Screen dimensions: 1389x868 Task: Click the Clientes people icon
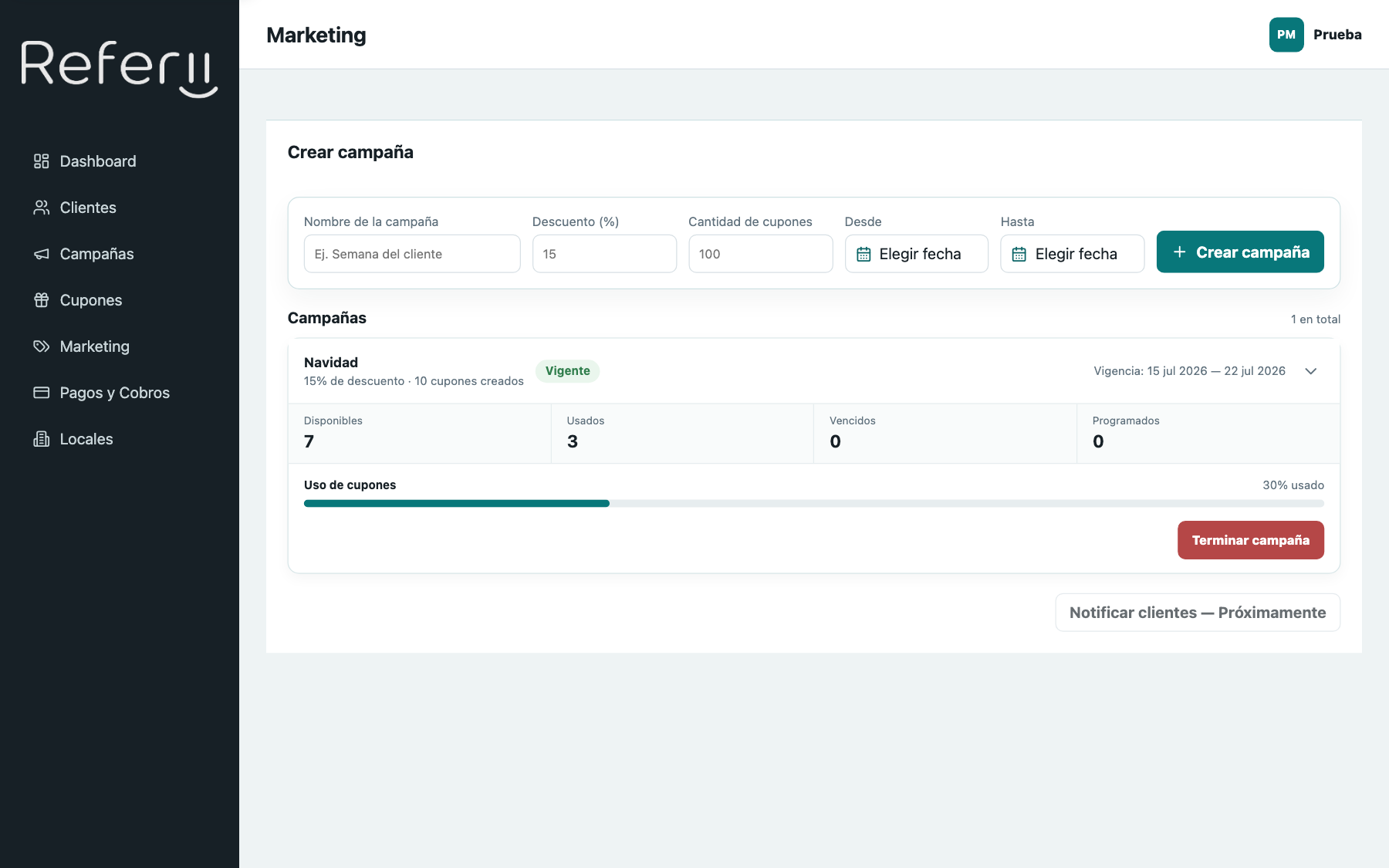pyautogui.click(x=42, y=208)
